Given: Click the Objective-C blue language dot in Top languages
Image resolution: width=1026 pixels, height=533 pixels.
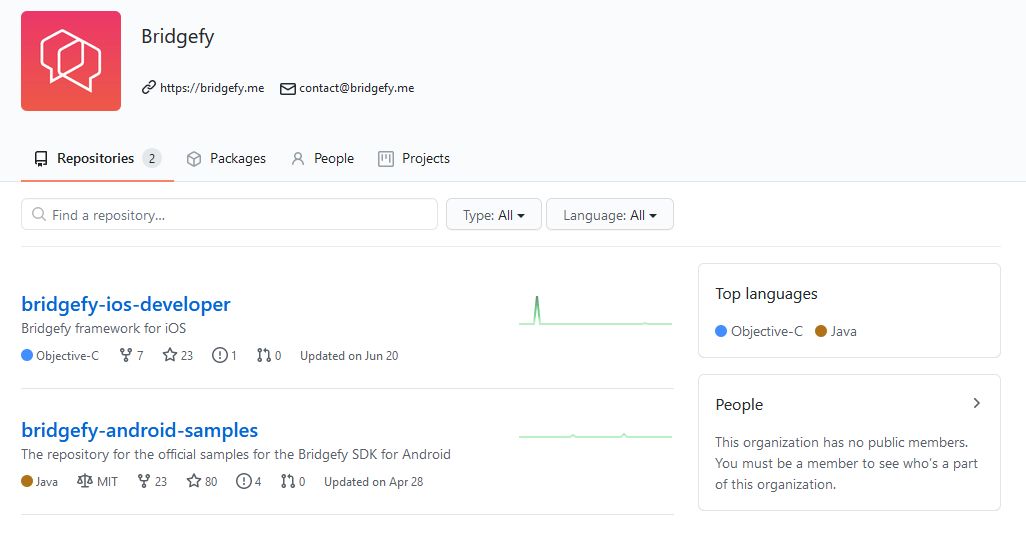Looking at the screenshot, I should click(x=721, y=331).
